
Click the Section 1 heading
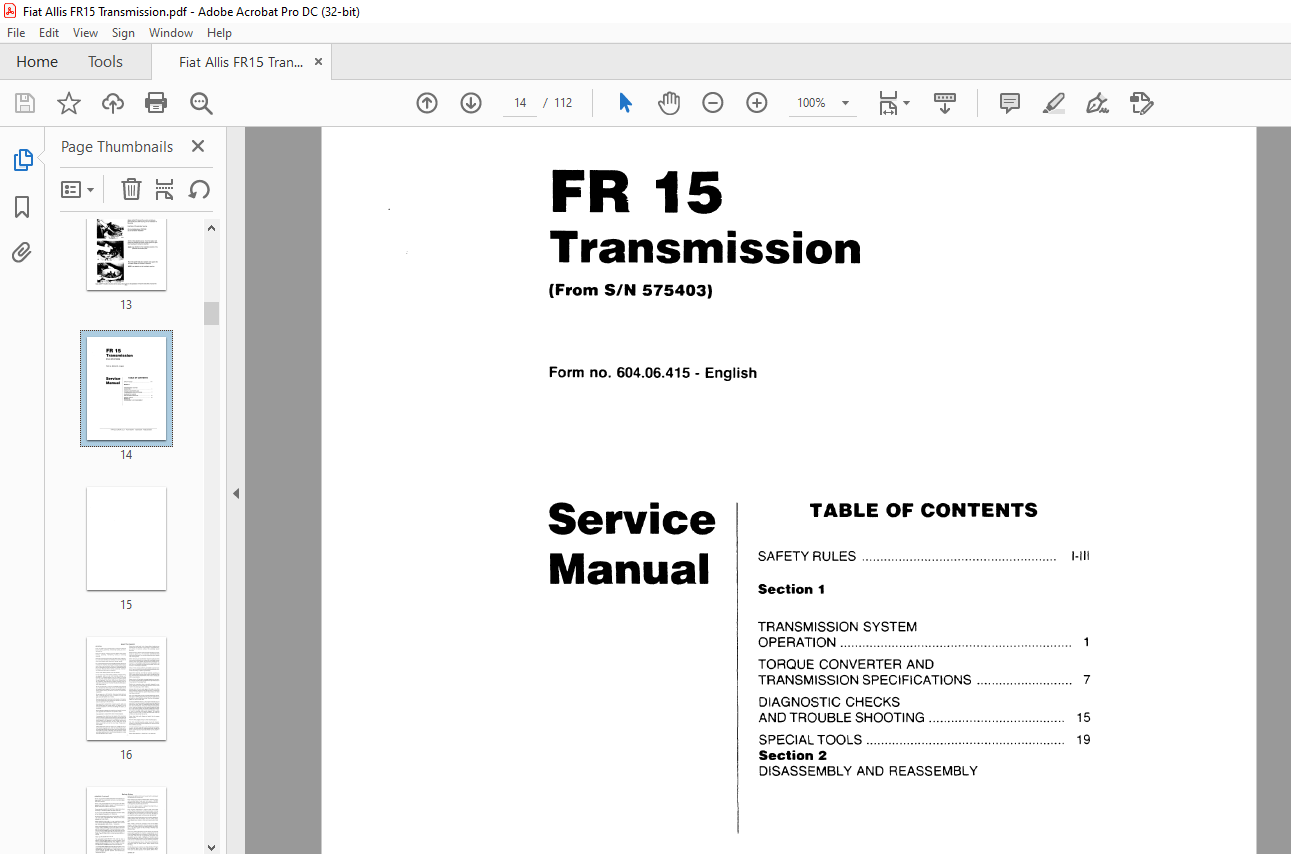click(791, 589)
